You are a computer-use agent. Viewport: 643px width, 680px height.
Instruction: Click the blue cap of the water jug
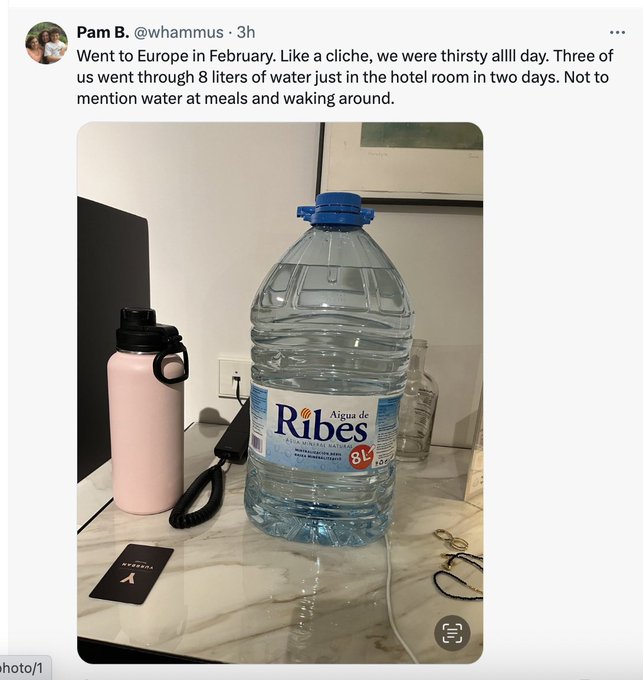(336, 209)
